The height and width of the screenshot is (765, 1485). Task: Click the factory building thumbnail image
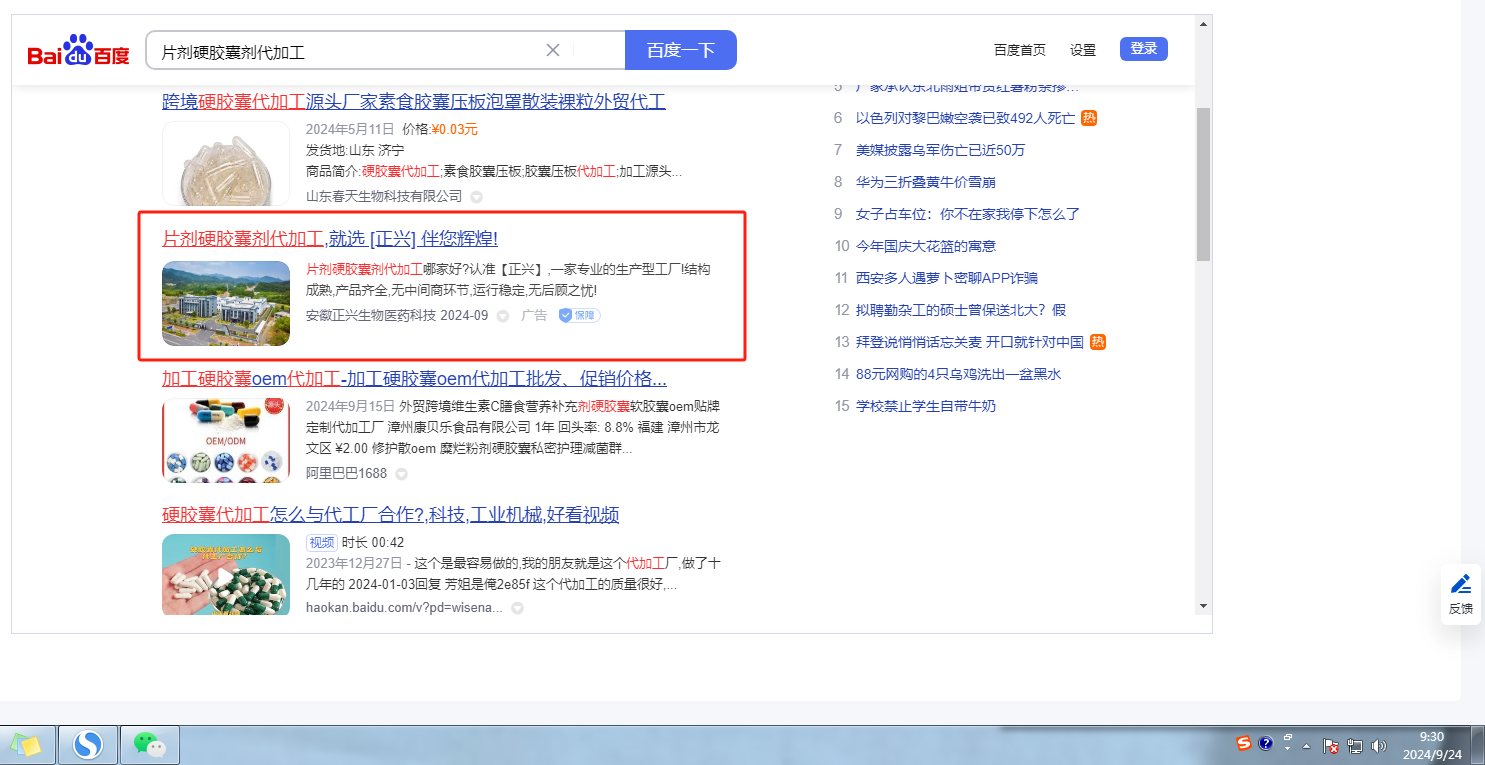226,303
